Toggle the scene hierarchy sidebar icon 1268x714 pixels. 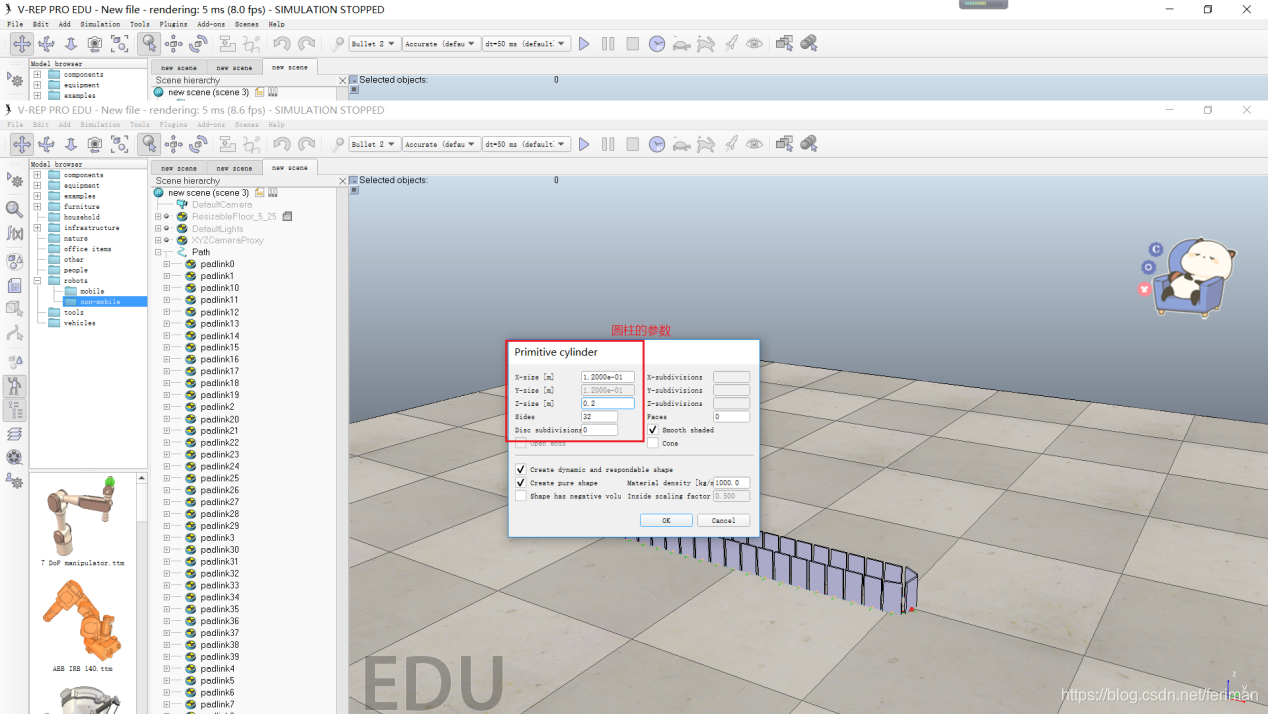[x=14, y=410]
